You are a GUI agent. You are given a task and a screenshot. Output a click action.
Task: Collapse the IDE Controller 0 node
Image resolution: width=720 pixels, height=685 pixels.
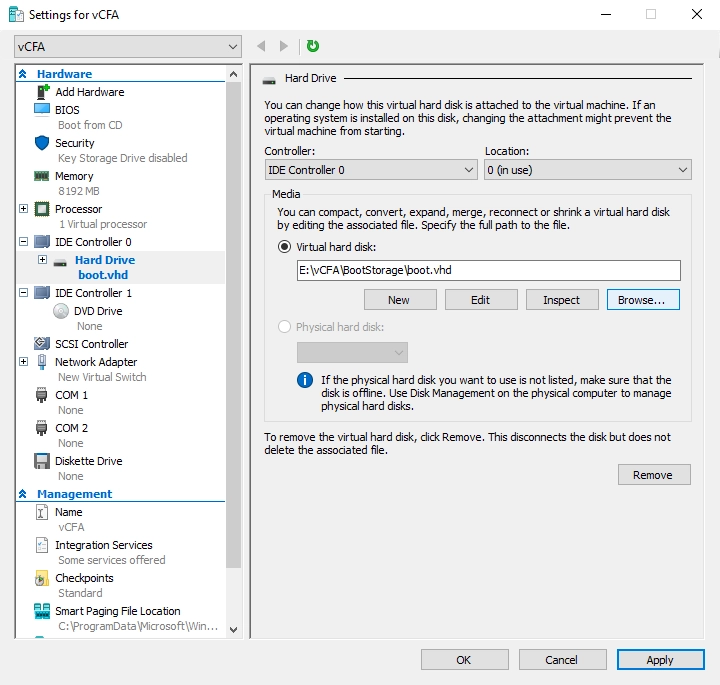pyautogui.click(x=23, y=241)
